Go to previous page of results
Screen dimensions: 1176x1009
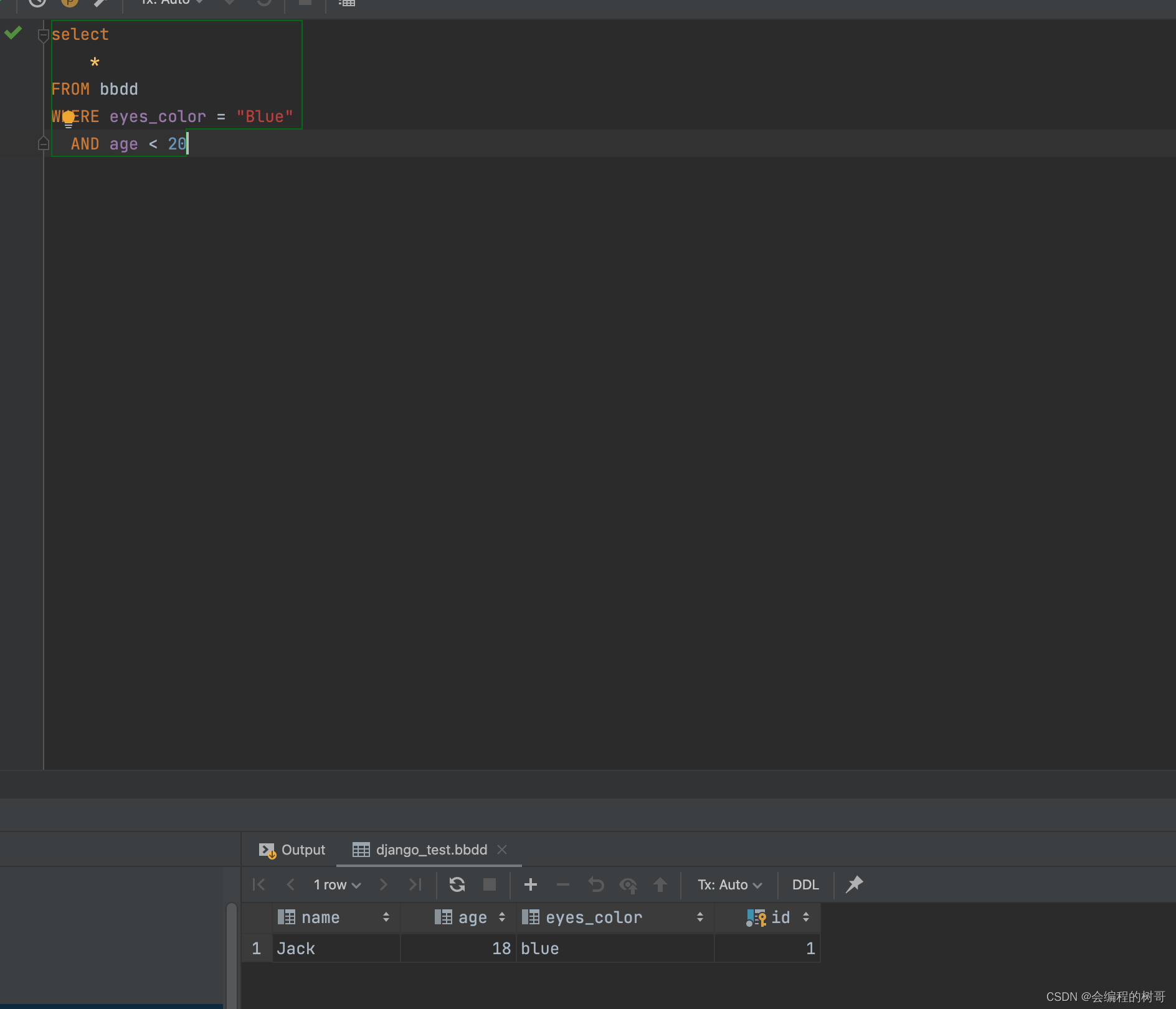pos(290,884)
